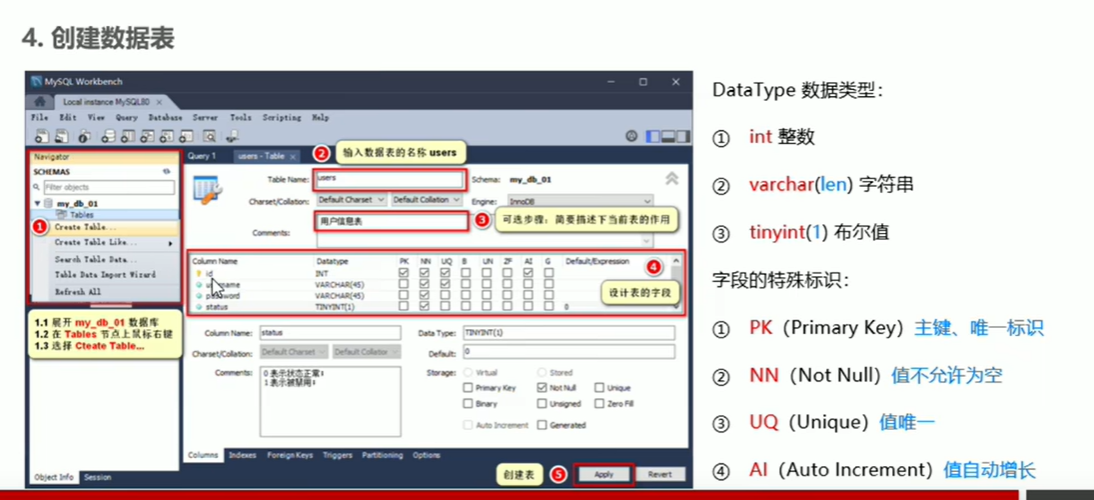Click the create new table toolbar icon
This screenshot has width=1094, height=500.
[x=128, y=137]
